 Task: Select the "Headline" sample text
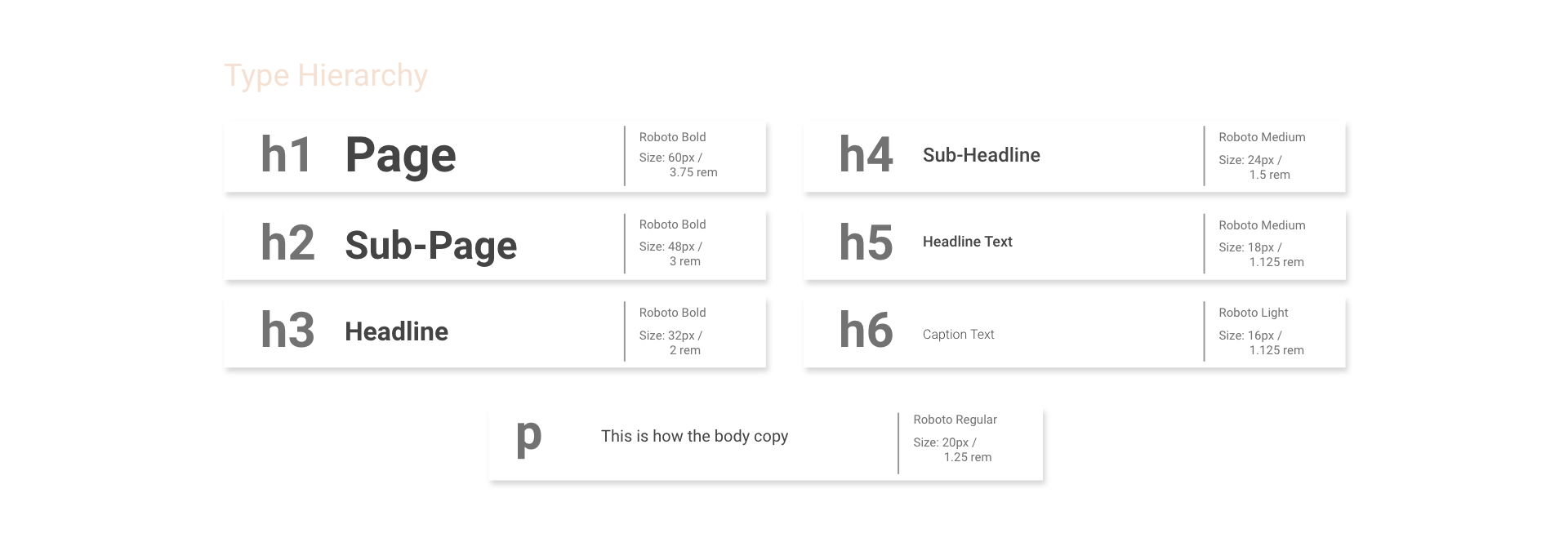[x=396, y=331]
